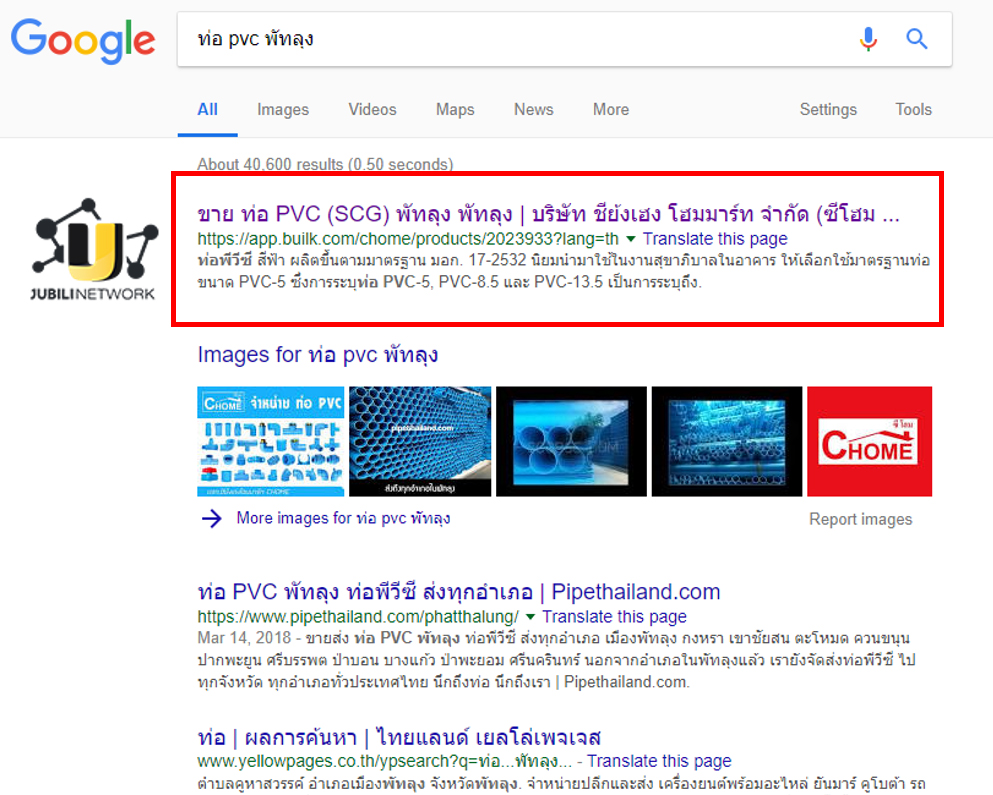Expand the dropdown arrow after builk.com URL
The width and height of the screenshot is (993, 795).
coord(630,240)
